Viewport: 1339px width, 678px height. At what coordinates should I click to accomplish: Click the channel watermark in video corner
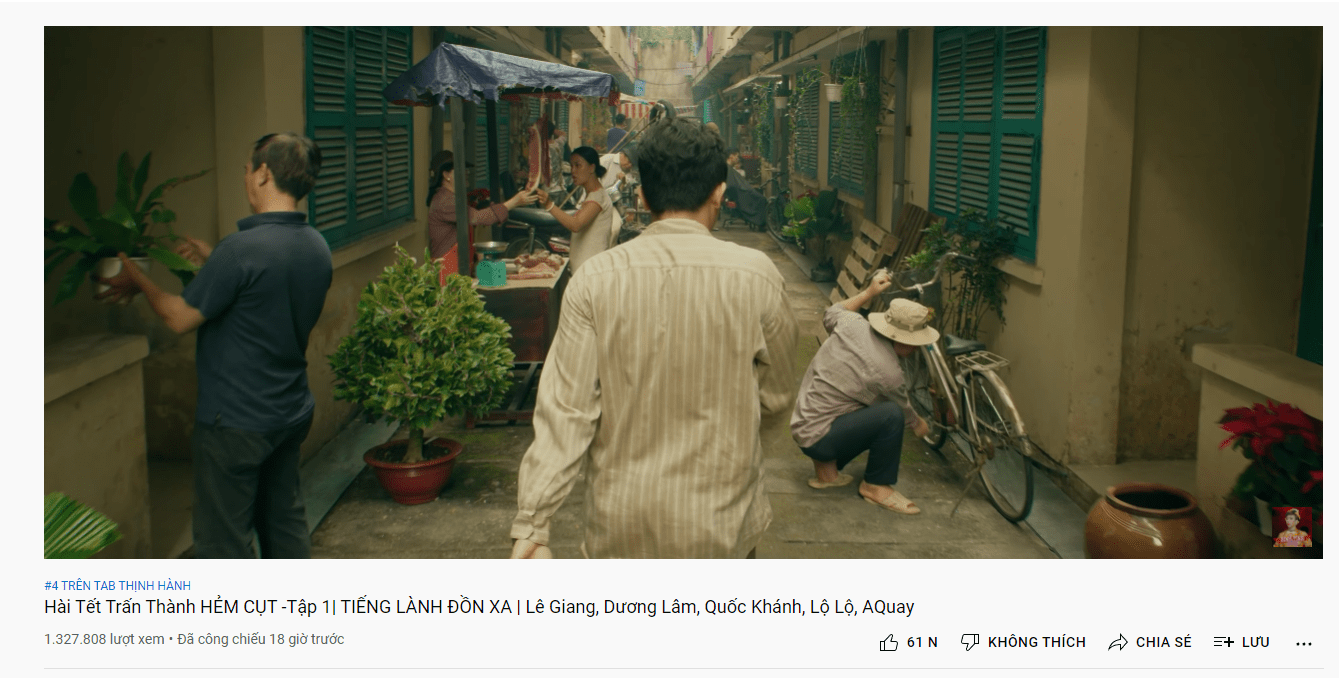[x=1292, y=527]
